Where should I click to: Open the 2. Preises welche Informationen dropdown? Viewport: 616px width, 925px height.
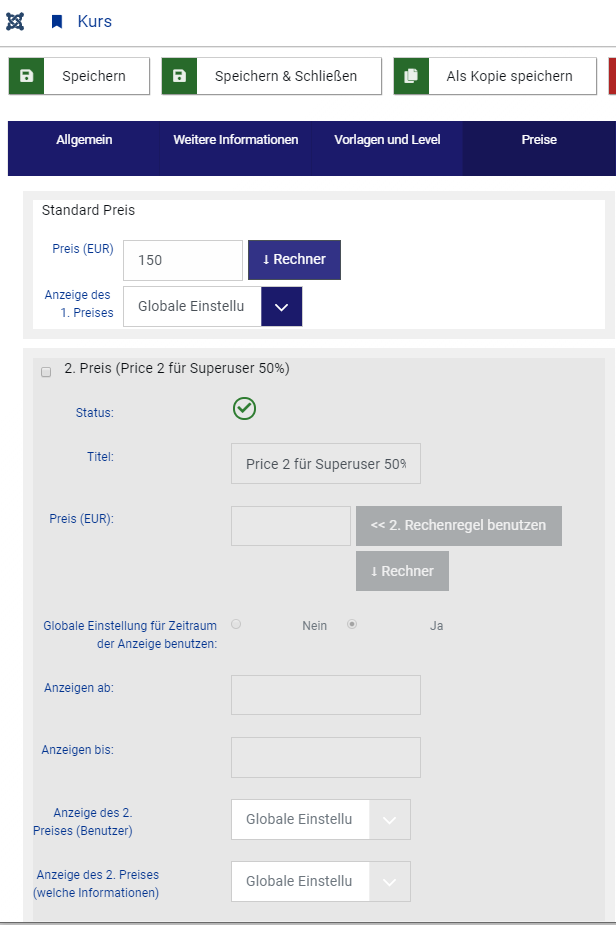389,881
